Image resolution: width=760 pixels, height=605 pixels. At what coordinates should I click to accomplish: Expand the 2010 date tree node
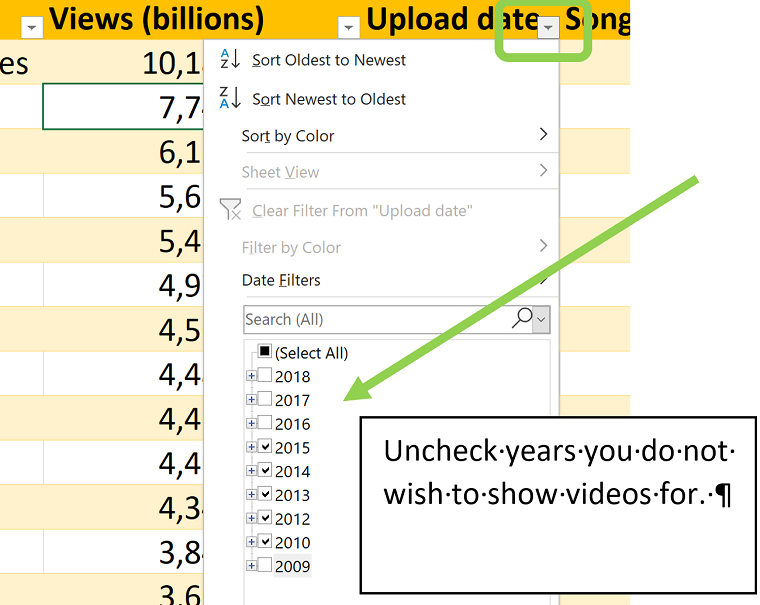(251, 542)
